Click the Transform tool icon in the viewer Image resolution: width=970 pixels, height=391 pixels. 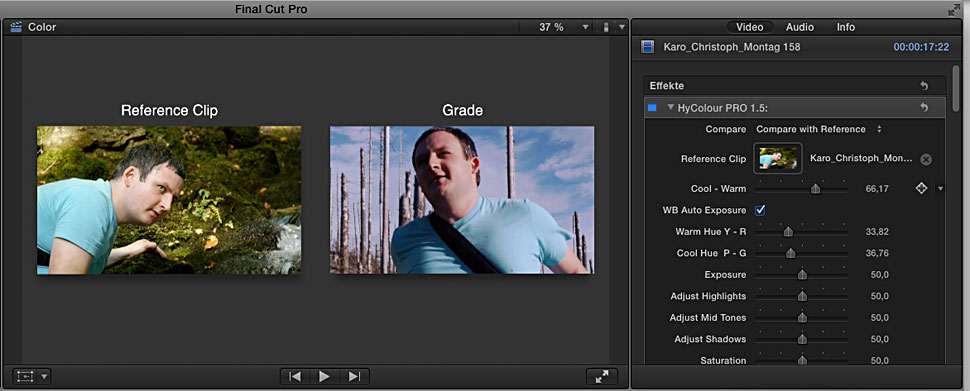click(x=25, y=376)
